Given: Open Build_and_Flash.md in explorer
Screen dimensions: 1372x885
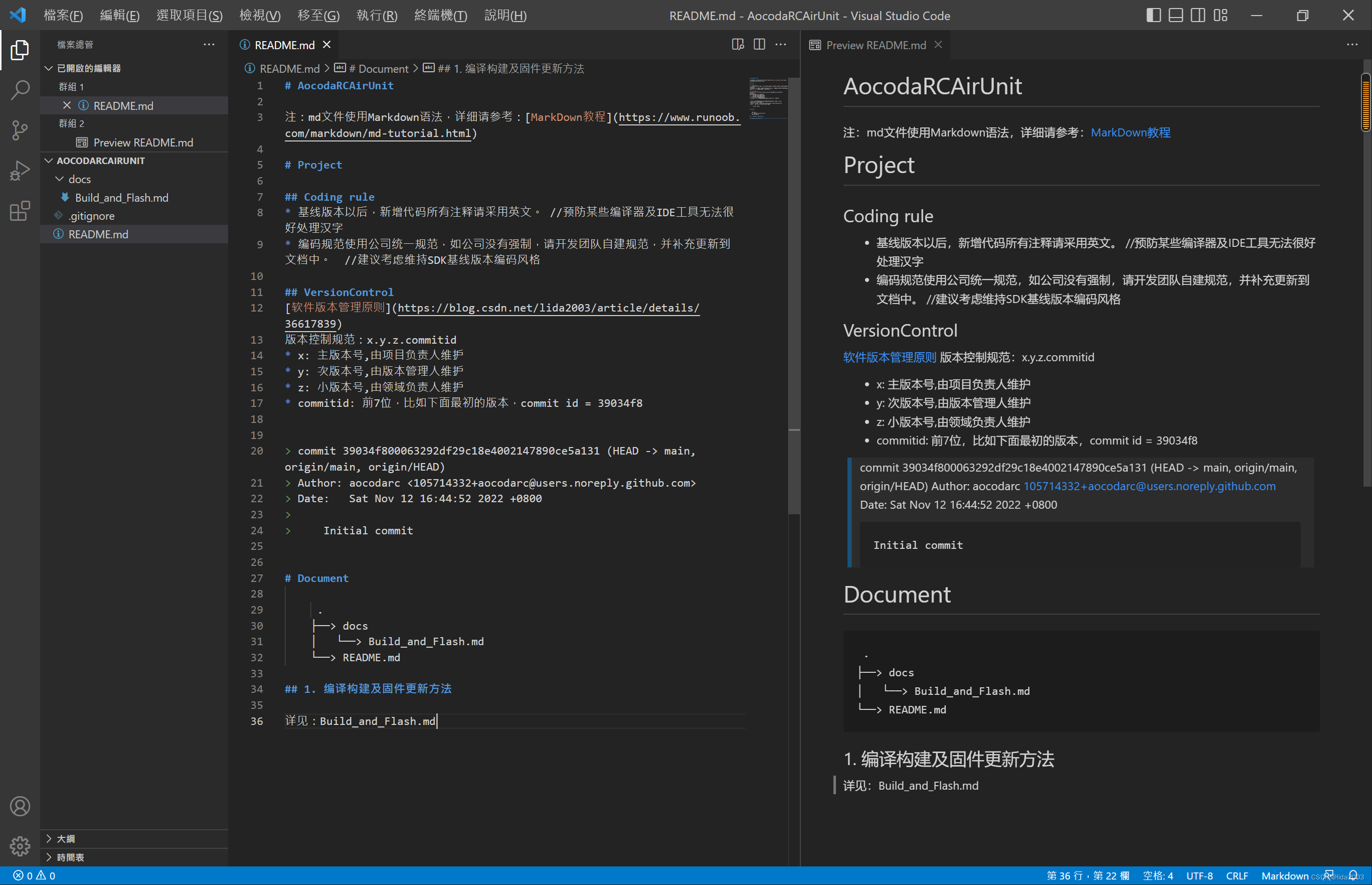Looking at the screenshot, I should click(121, 198).
